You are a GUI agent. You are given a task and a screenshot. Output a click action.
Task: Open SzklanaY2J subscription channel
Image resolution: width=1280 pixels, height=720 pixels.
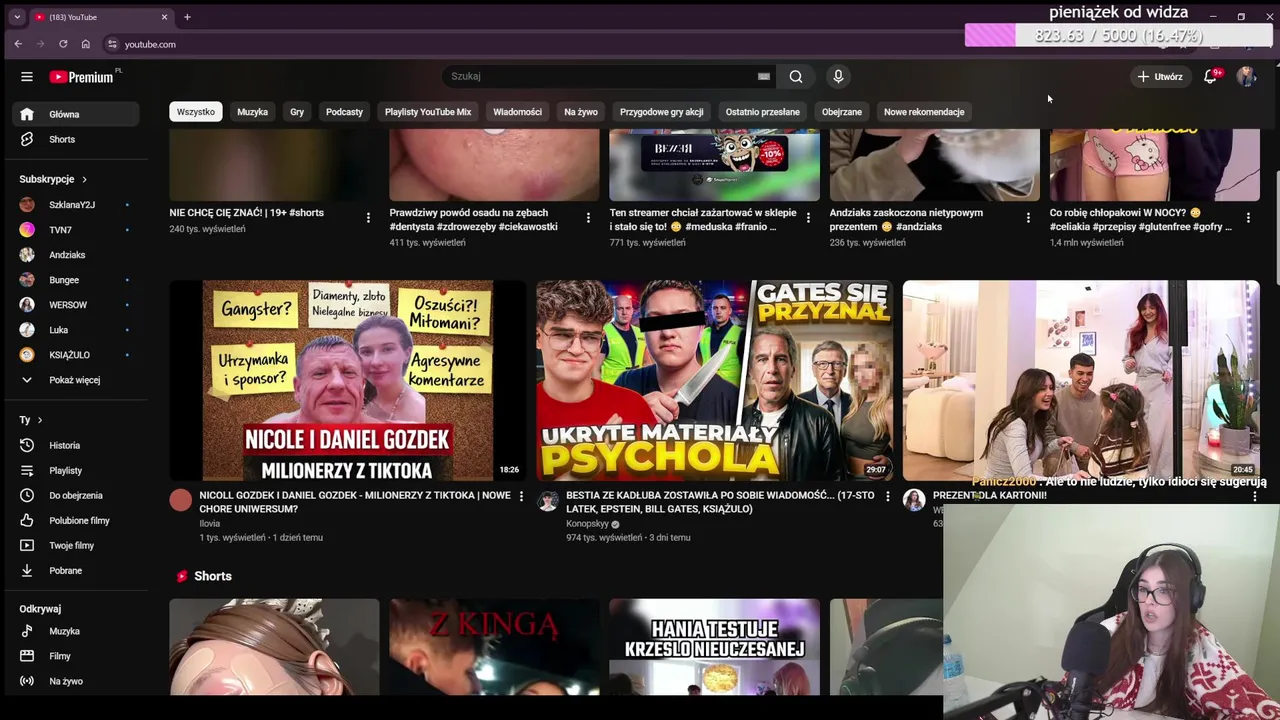click(76, 205)
